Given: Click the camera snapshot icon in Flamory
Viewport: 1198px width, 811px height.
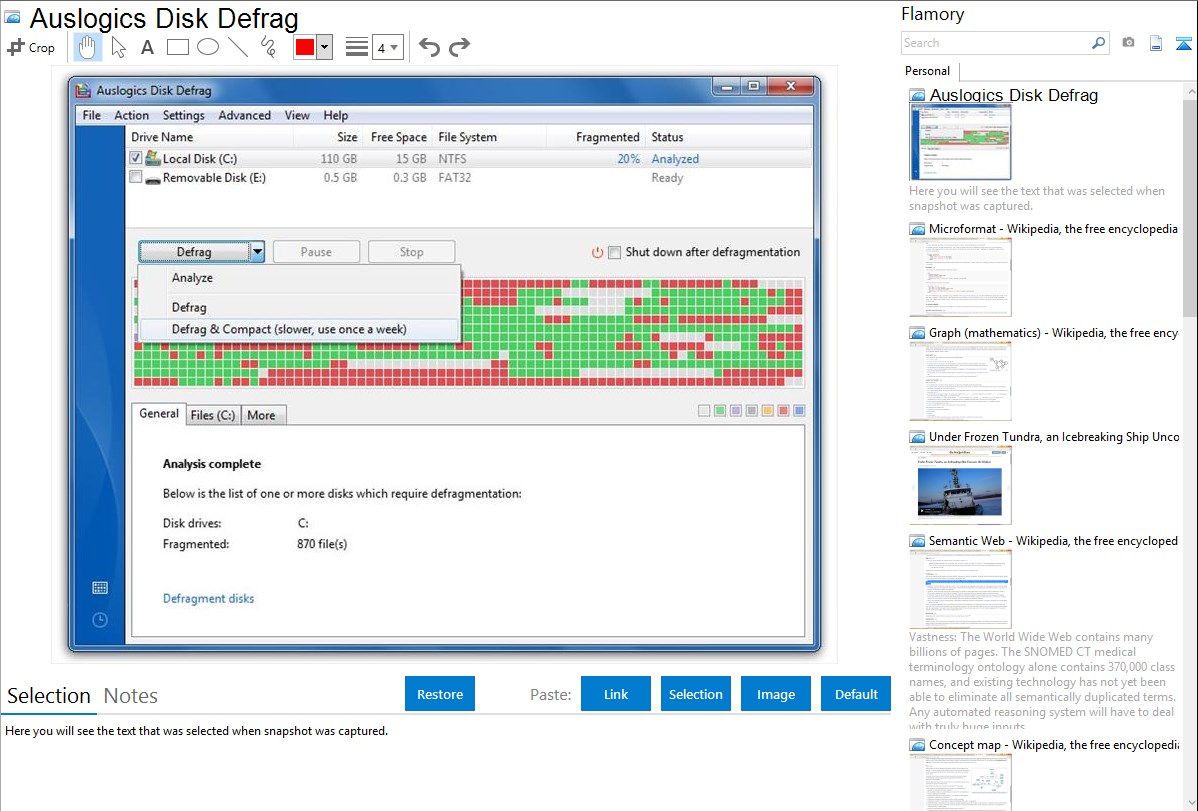Looking at the screenshot, I should pyautogui.click(x=1128, y=43).
